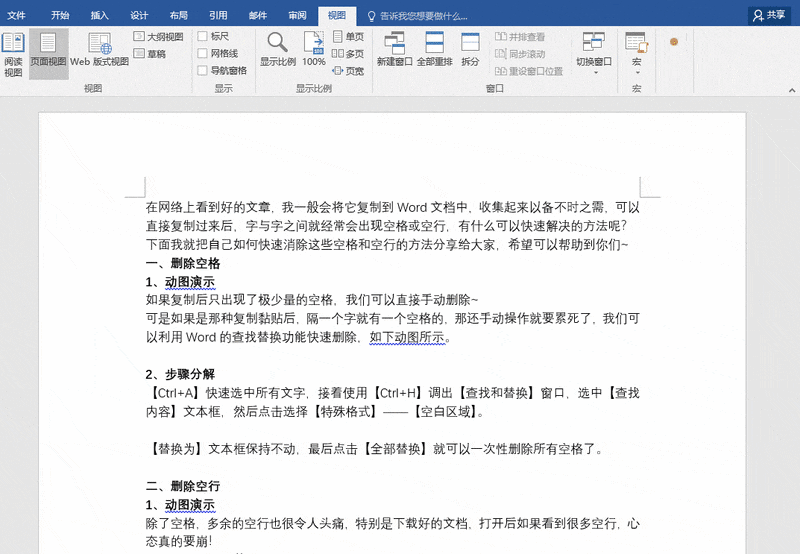Select Page Layout view (页面视图)
The image size is (800, 554).
point(48,55)
